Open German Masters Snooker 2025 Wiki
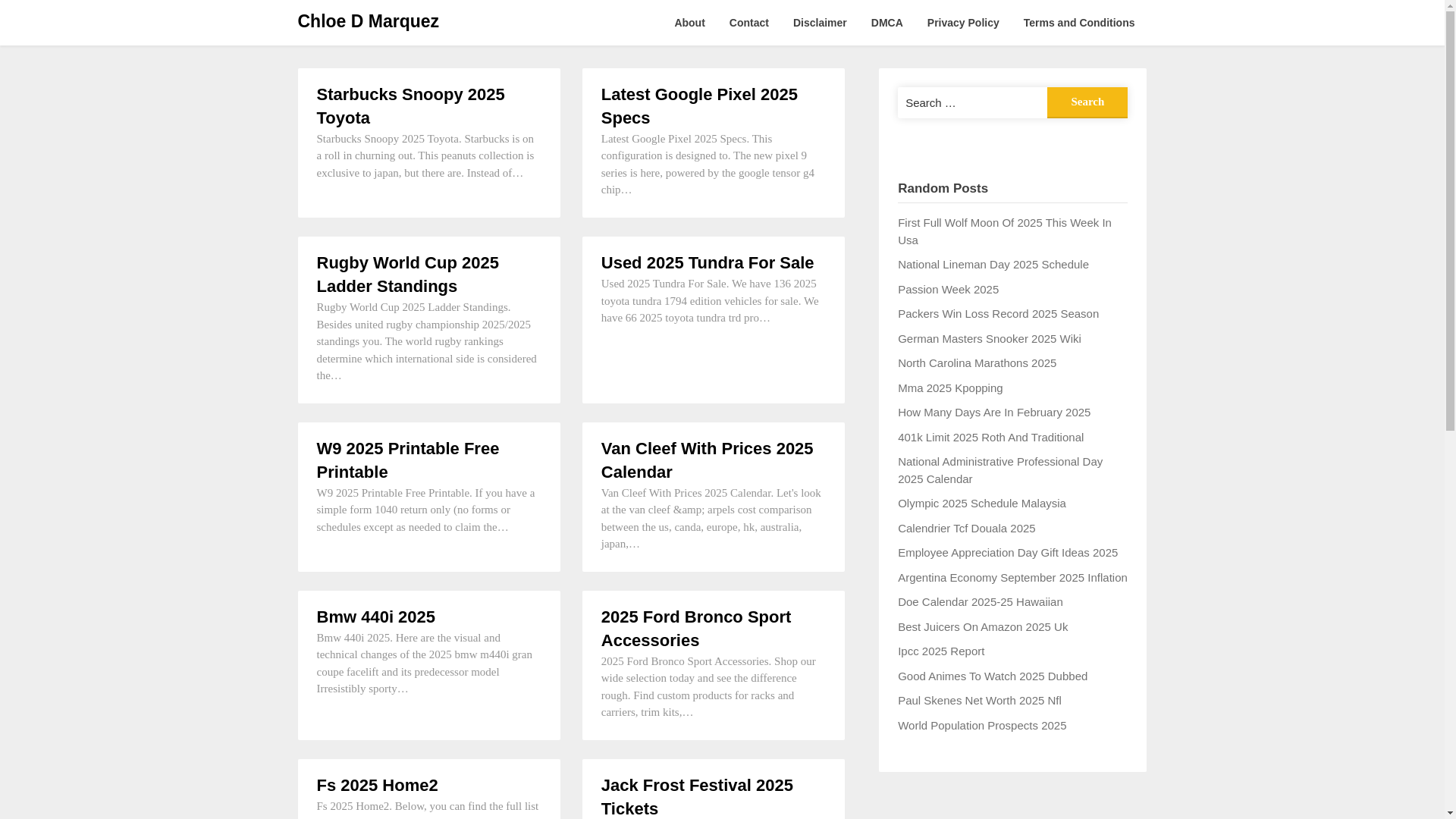This screenshot has width=1456, height=819. [x=990, y=339]
